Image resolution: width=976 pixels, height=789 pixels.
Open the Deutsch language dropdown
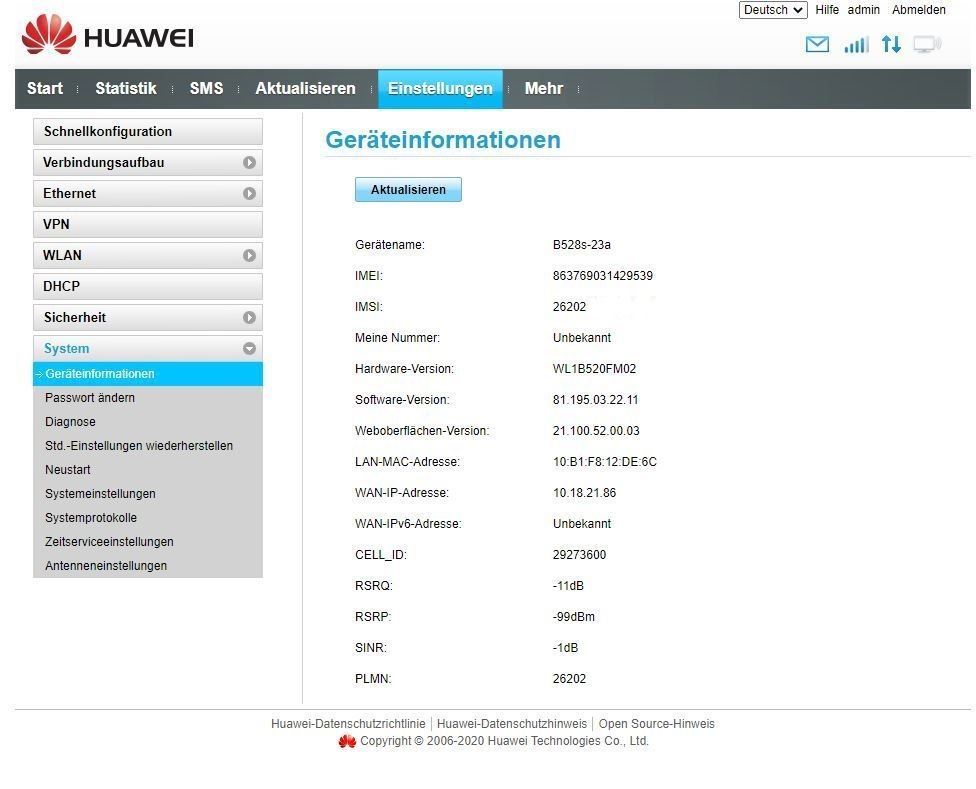(x=773, y=10)
